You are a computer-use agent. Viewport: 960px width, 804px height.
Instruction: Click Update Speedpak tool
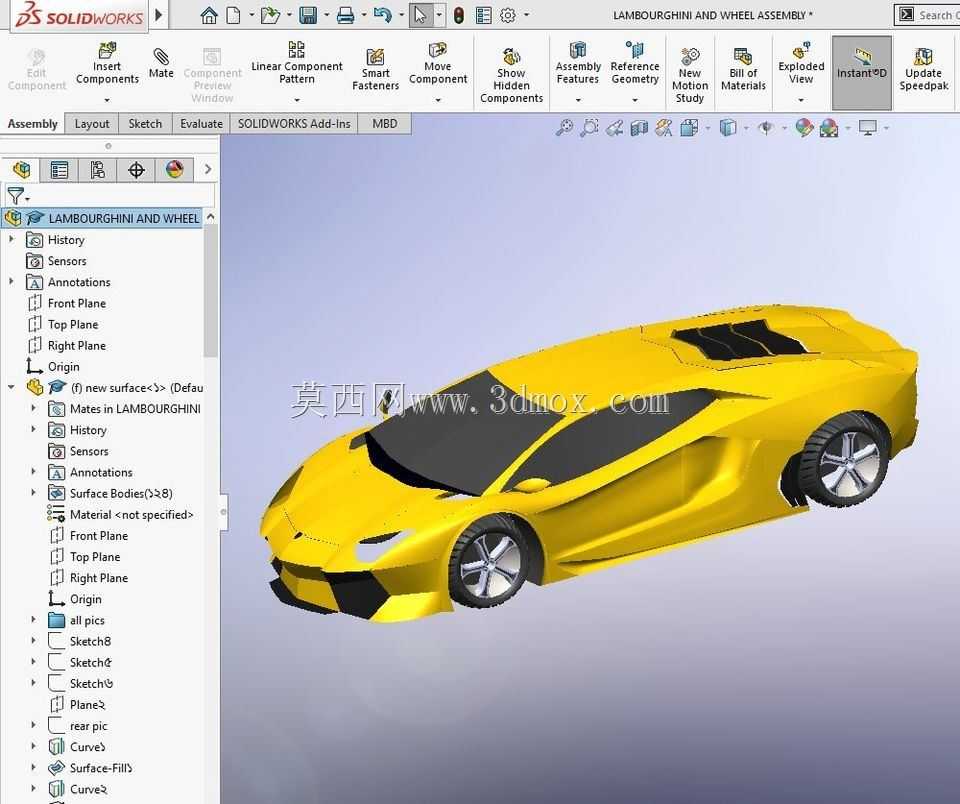pos(923,69)
